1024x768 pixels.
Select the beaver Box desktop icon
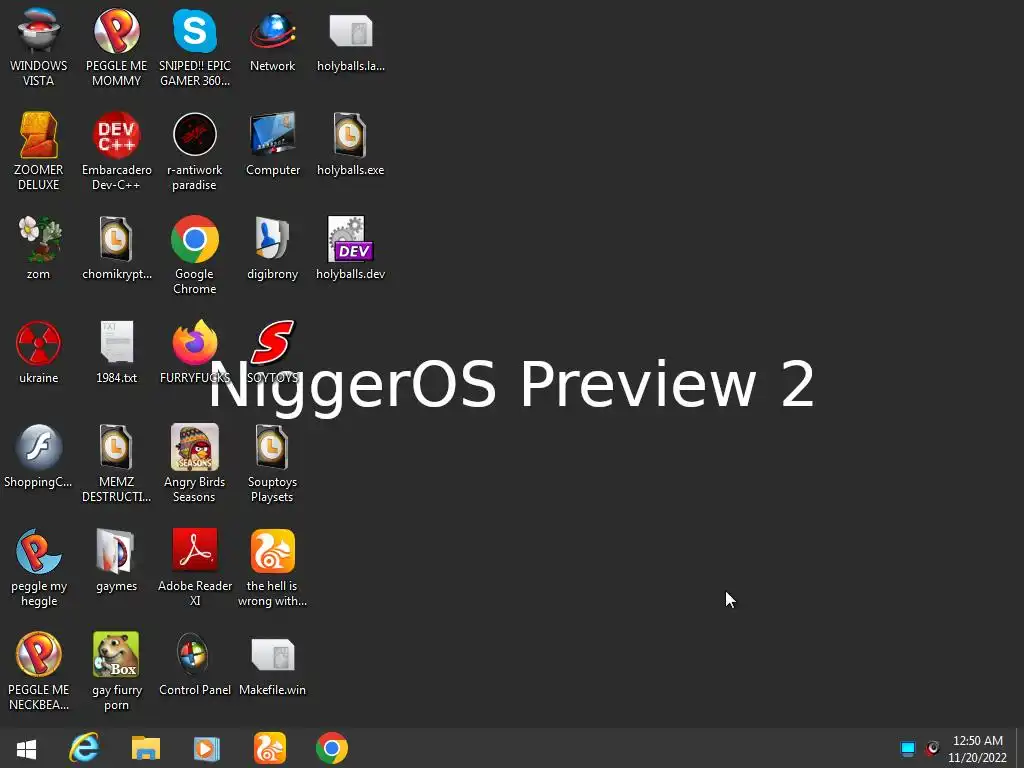point(116,654)
